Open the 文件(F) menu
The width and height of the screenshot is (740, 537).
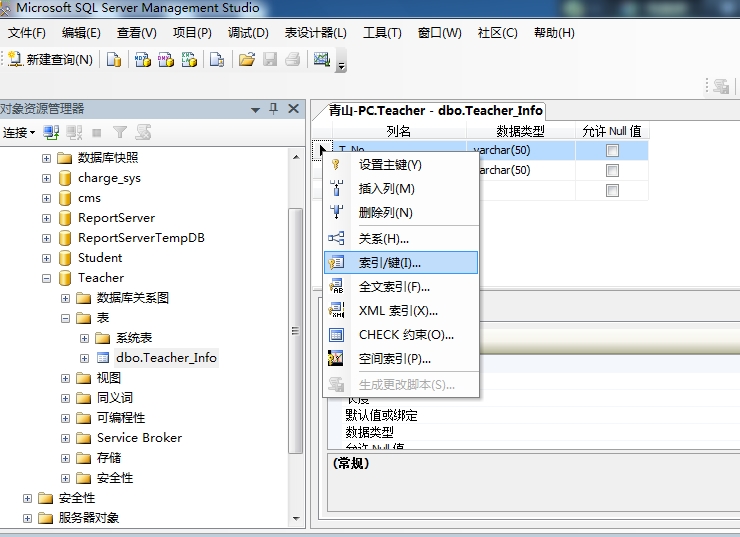tap(27, 33)
